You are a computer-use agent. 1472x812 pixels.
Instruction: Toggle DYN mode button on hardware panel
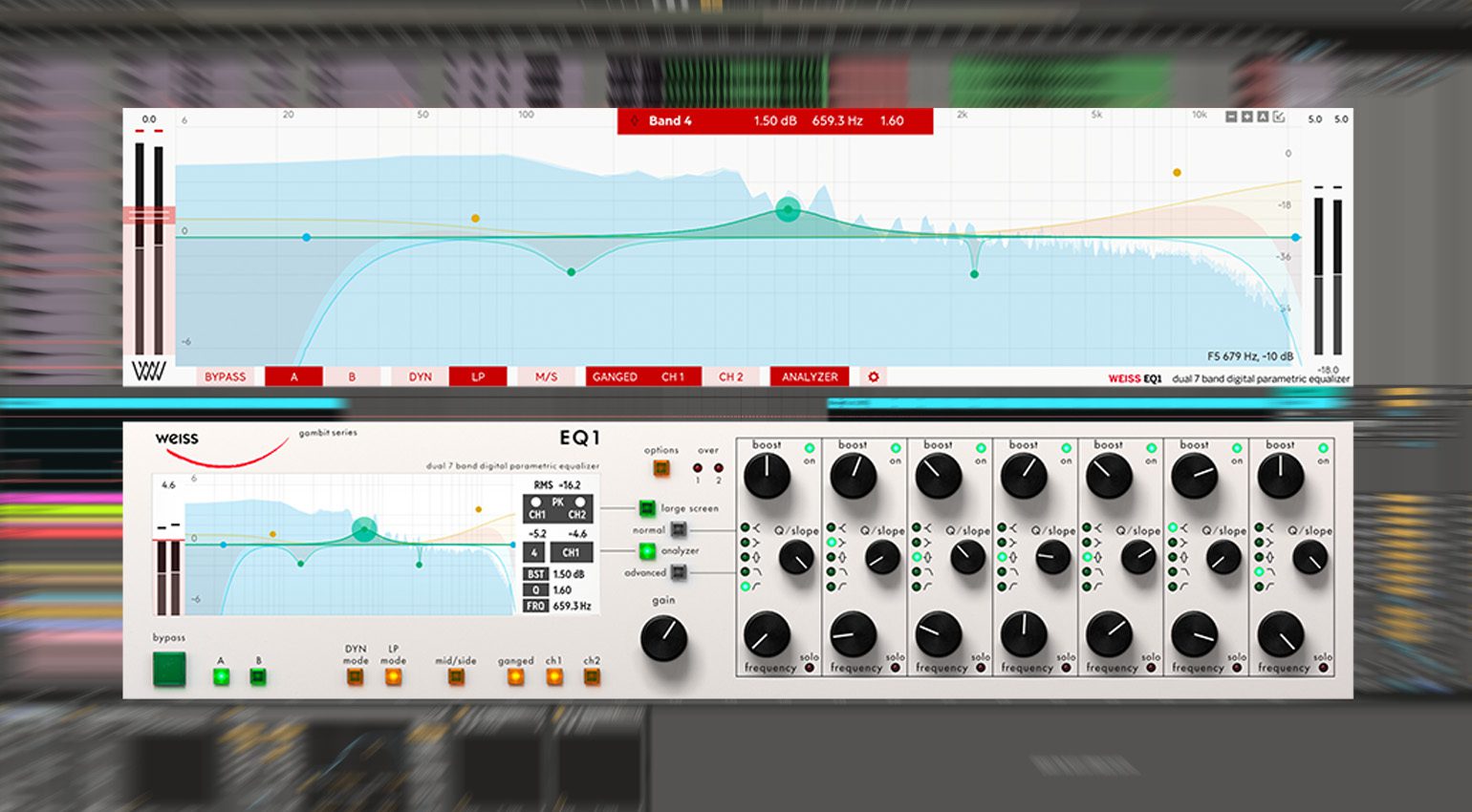click(x=356, y=677)
